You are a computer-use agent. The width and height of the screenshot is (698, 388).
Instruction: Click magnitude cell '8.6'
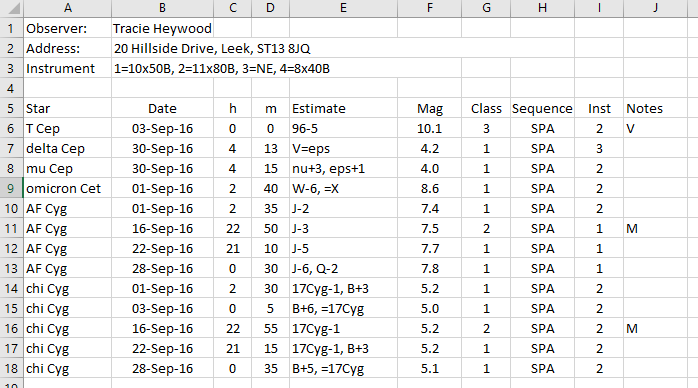pos(430,189)
